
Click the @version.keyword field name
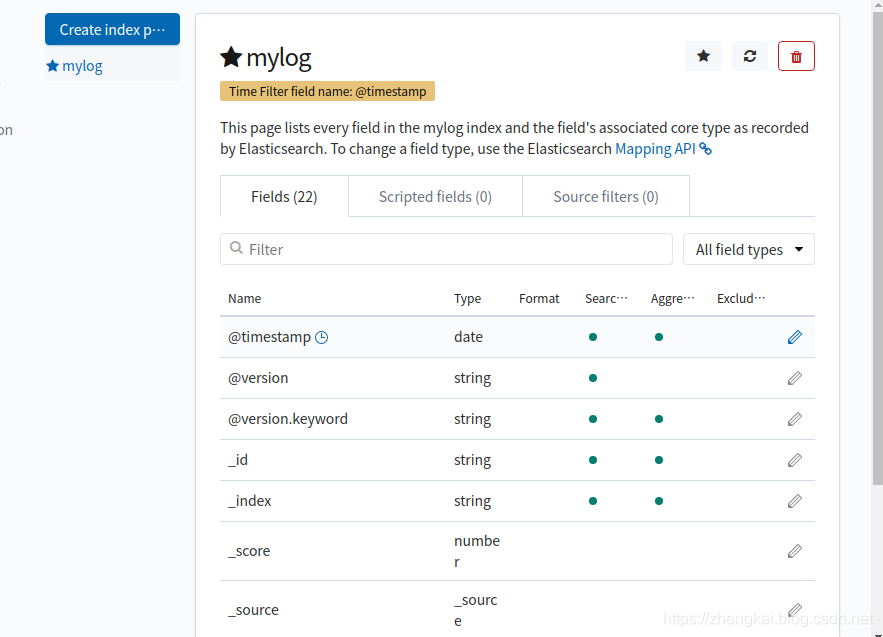288,419
